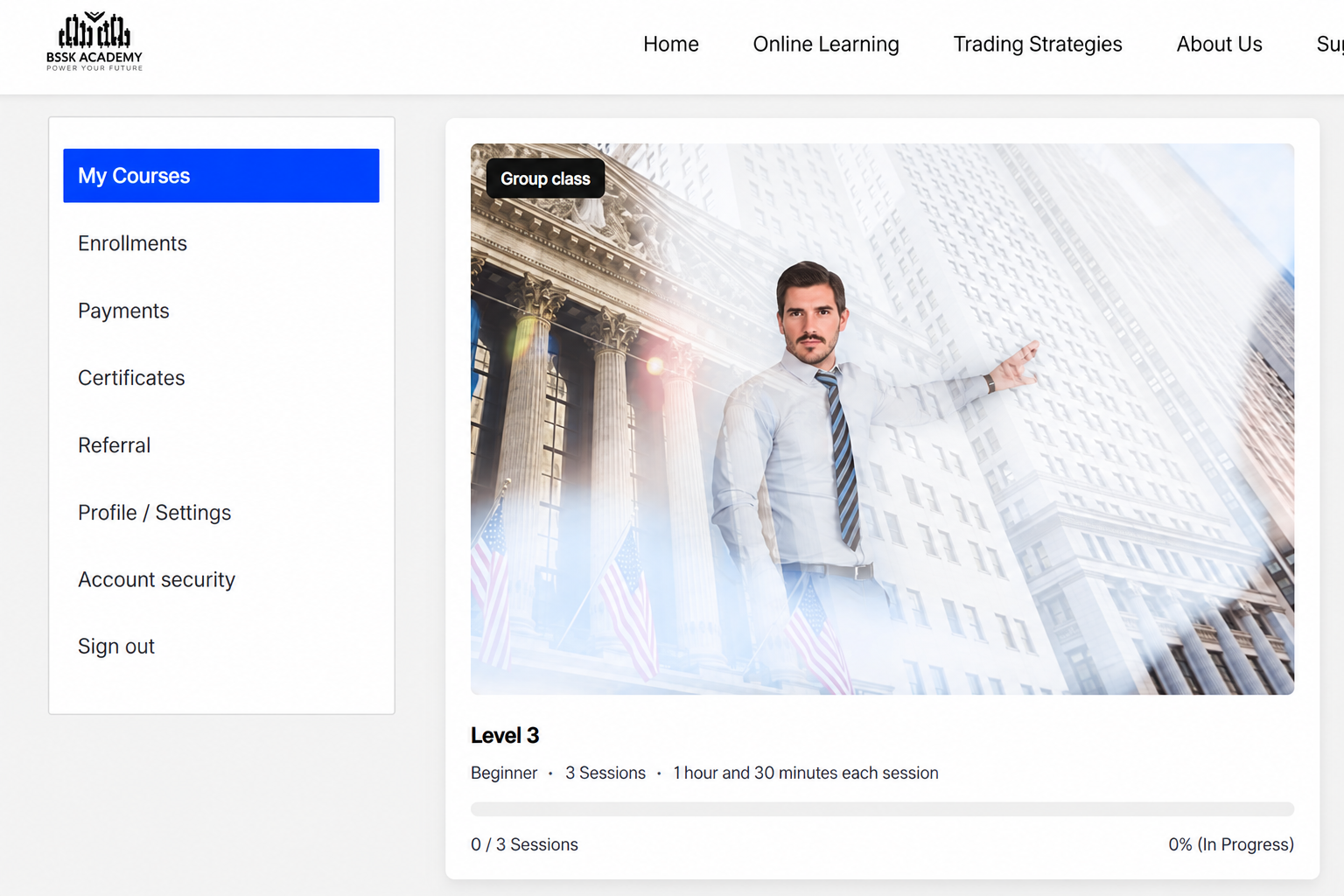The image size is (1344, 896).
Task: Go to Payments section
Action: pyautogui.click(x=123, y=311)
